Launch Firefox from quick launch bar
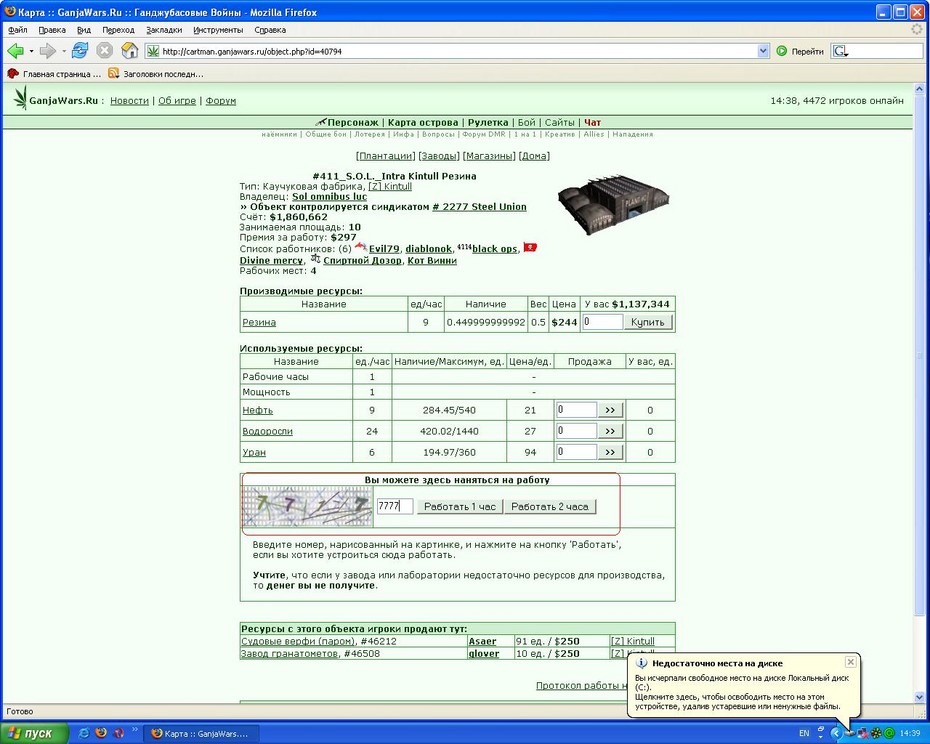Screen dimensions: 930x744 (x=101, y=733)
